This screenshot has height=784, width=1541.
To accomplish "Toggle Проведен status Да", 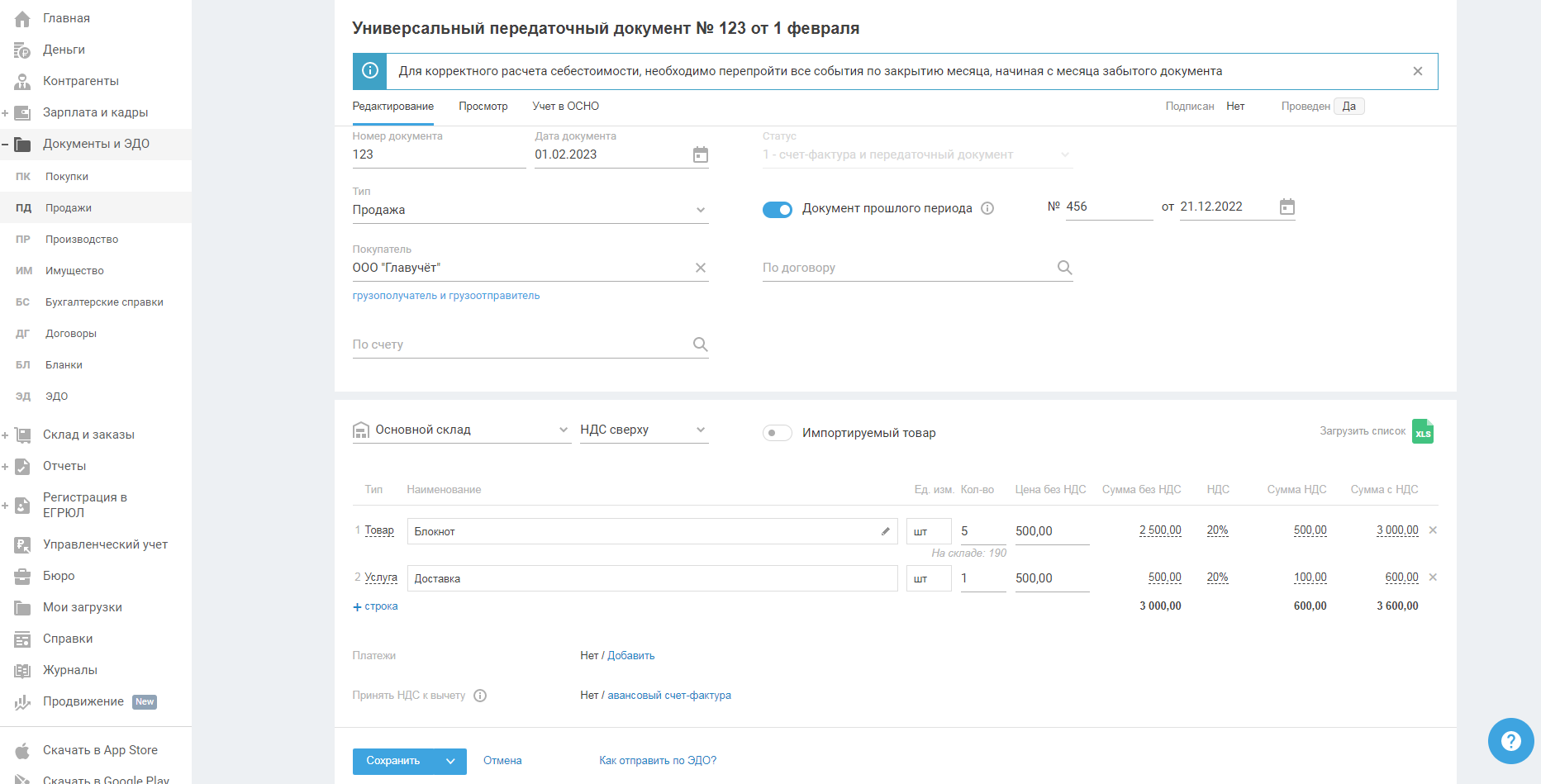I will tap(1348, 107).
